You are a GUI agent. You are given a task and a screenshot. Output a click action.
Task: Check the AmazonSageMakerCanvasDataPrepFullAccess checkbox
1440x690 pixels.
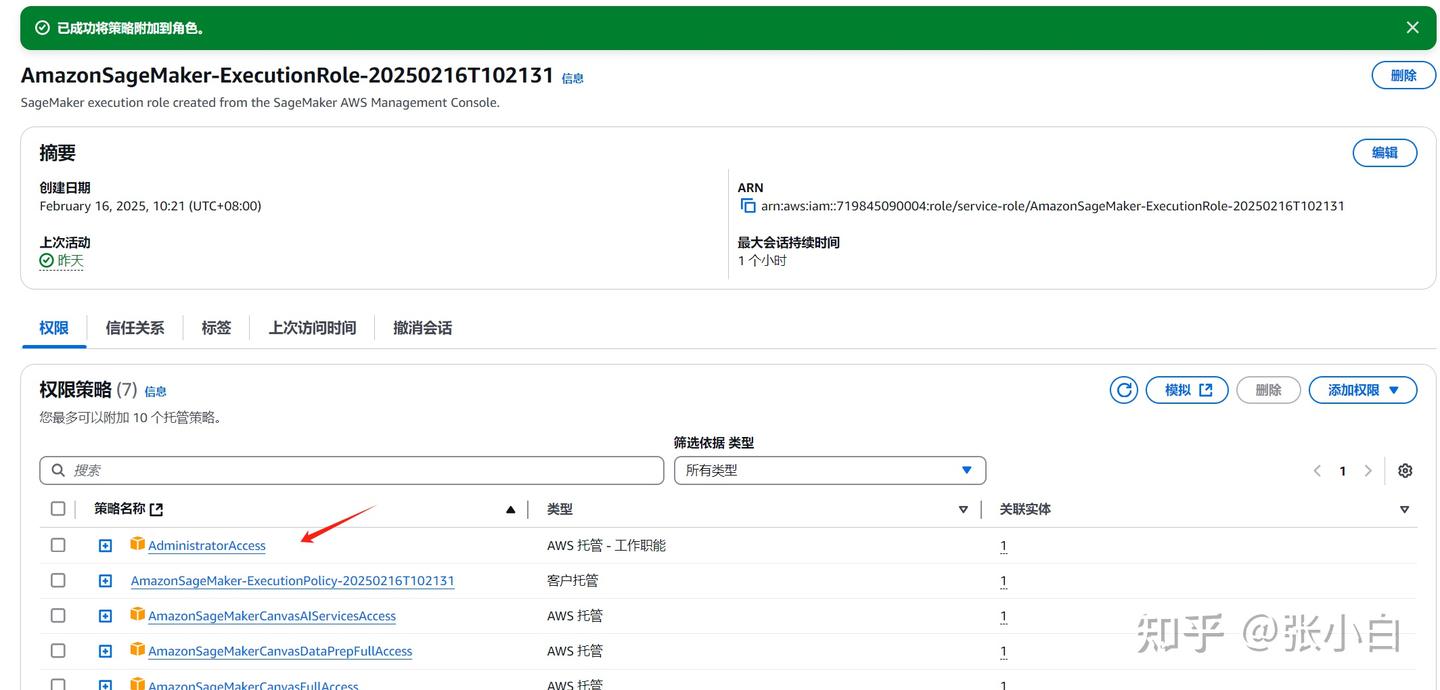(58, 650)
